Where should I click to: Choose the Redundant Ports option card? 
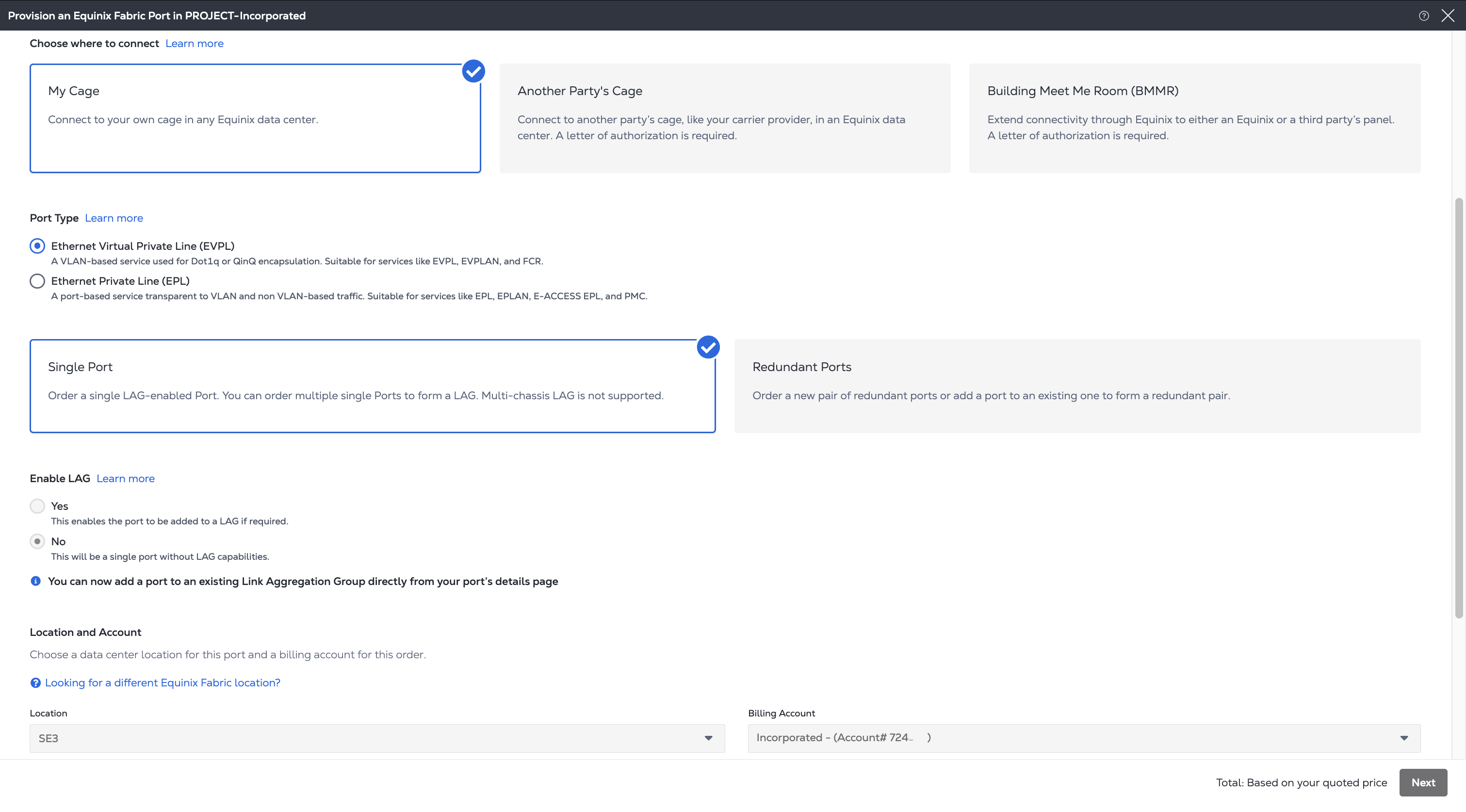[x=1077, y=386]
